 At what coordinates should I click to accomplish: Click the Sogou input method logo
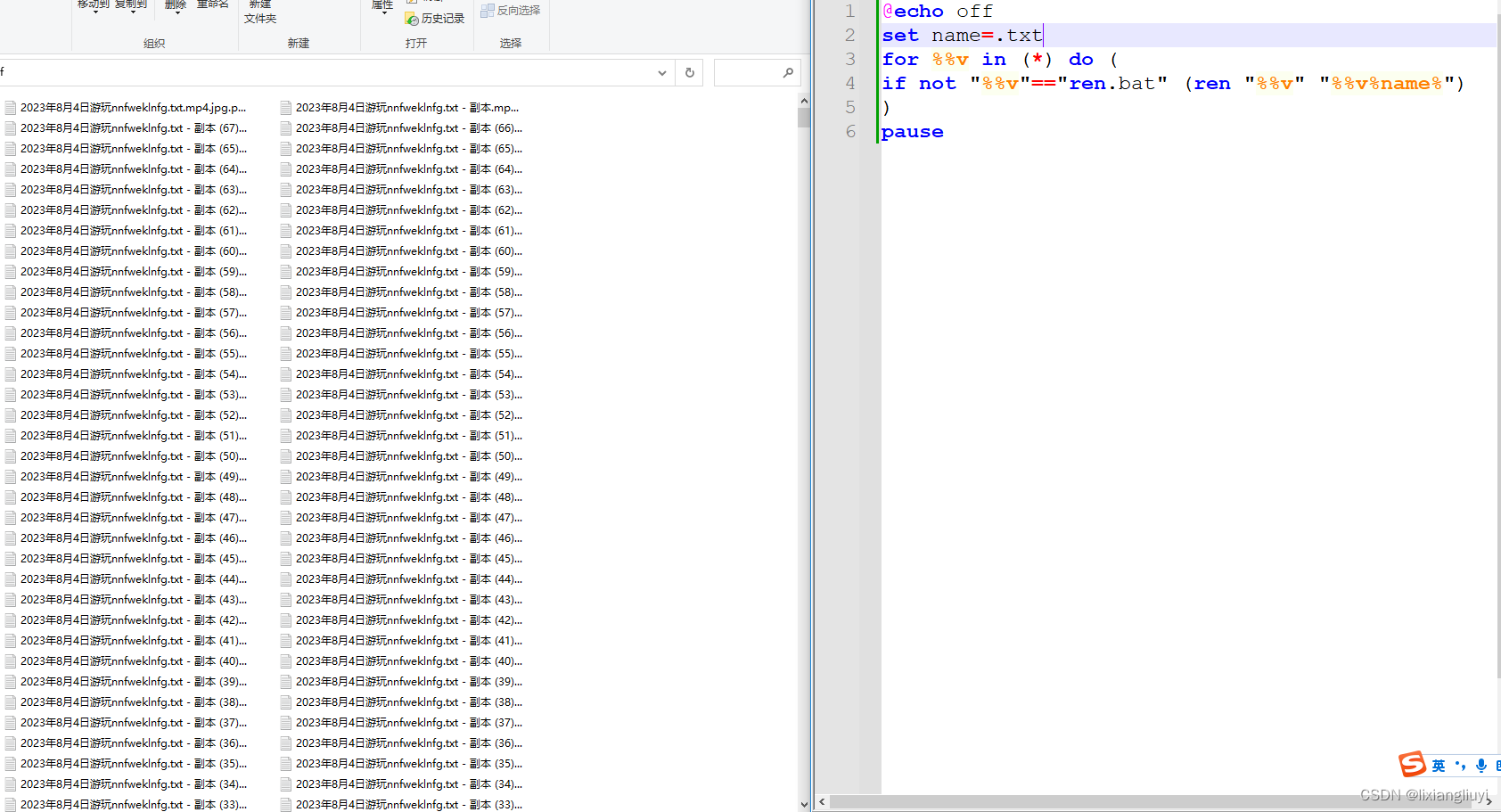[1412, 764]
